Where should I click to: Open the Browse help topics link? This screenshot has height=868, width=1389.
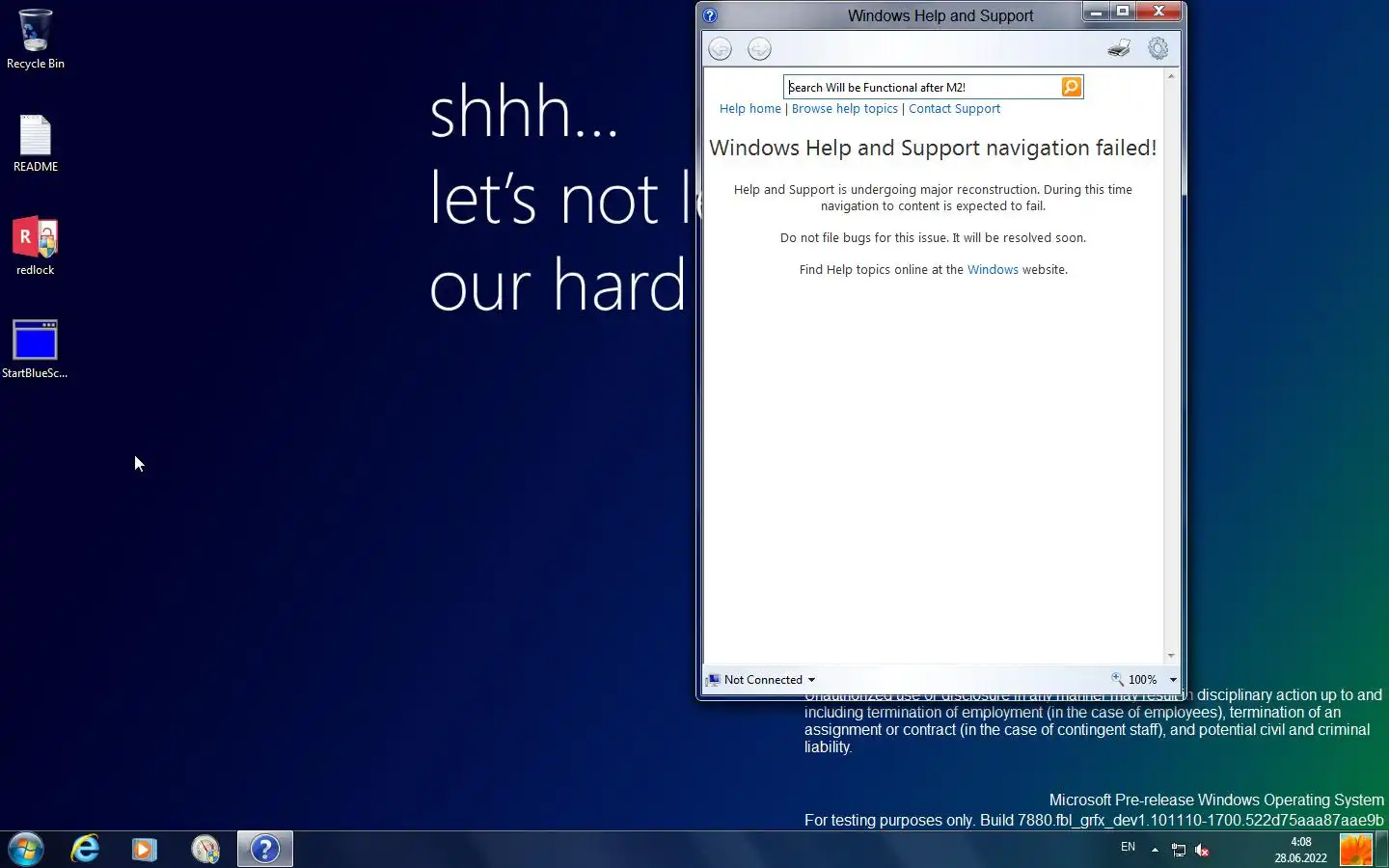pyautogui.click(x=845, y=109)
